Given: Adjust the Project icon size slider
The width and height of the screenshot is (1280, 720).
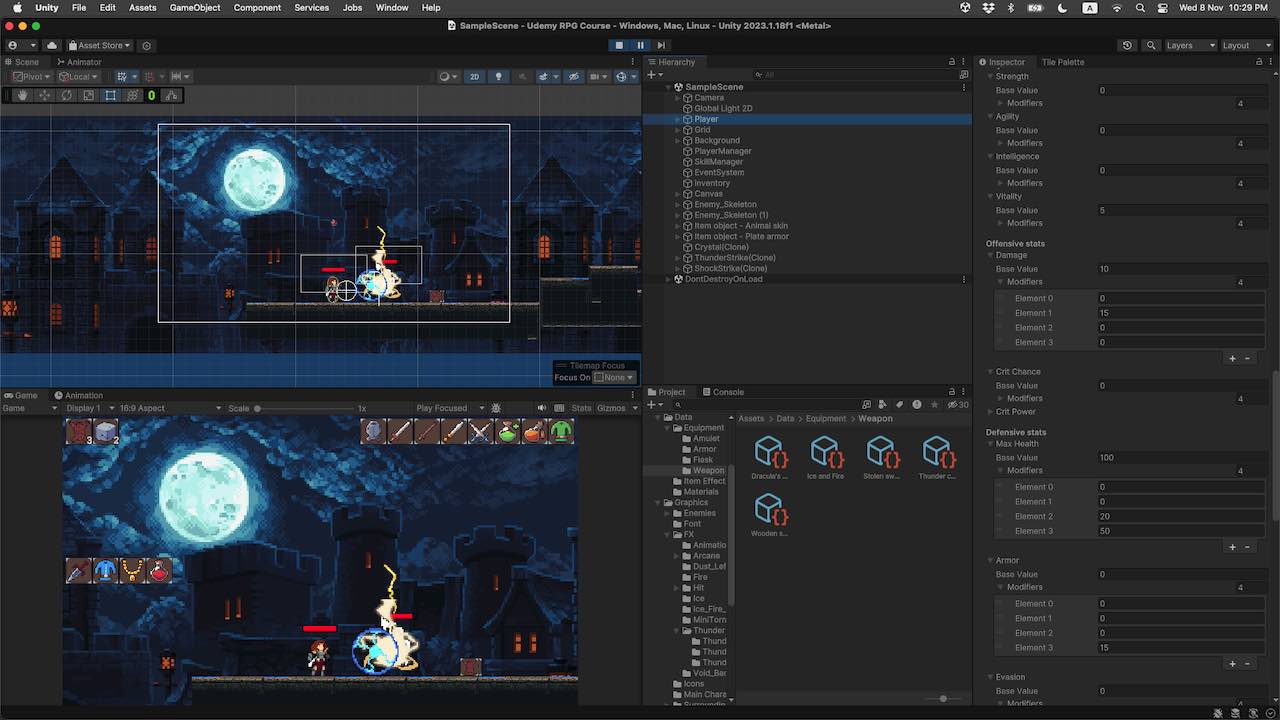Looking at the screenshot, I should tap(943, 698).
